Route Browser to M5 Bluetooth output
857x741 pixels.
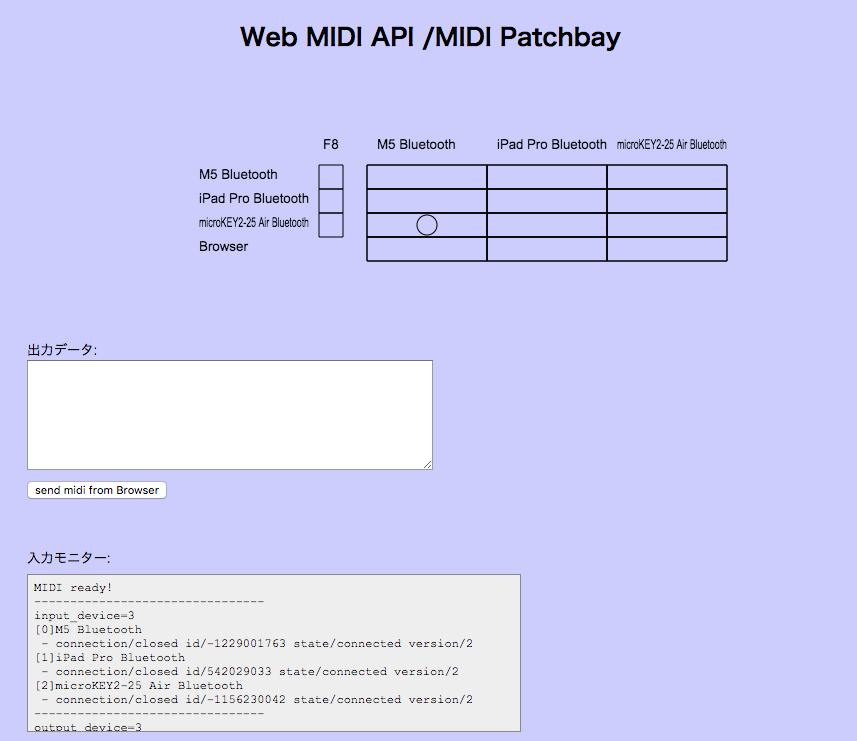point(426,248)
